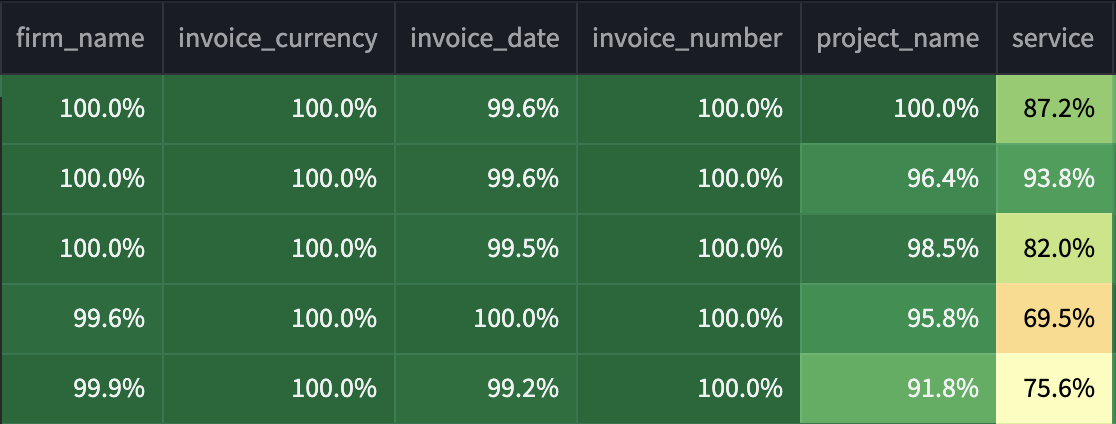Select the pale yellow 75.6% cell
Viewport: 1116px width, 424px height.
click(1056, 389)
